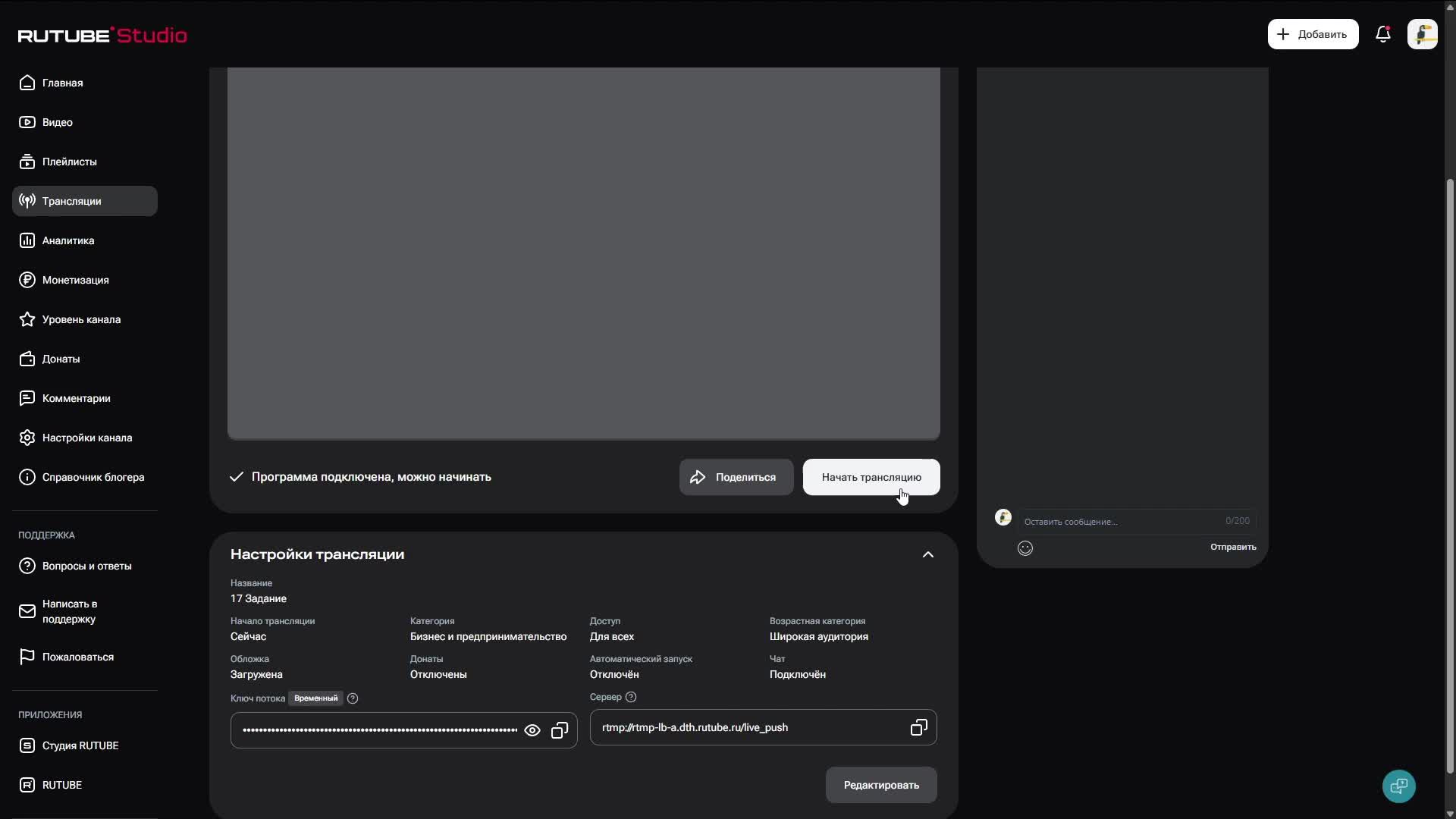
Task: Open the Комментарии chat icon
Action: click(27, 398)
